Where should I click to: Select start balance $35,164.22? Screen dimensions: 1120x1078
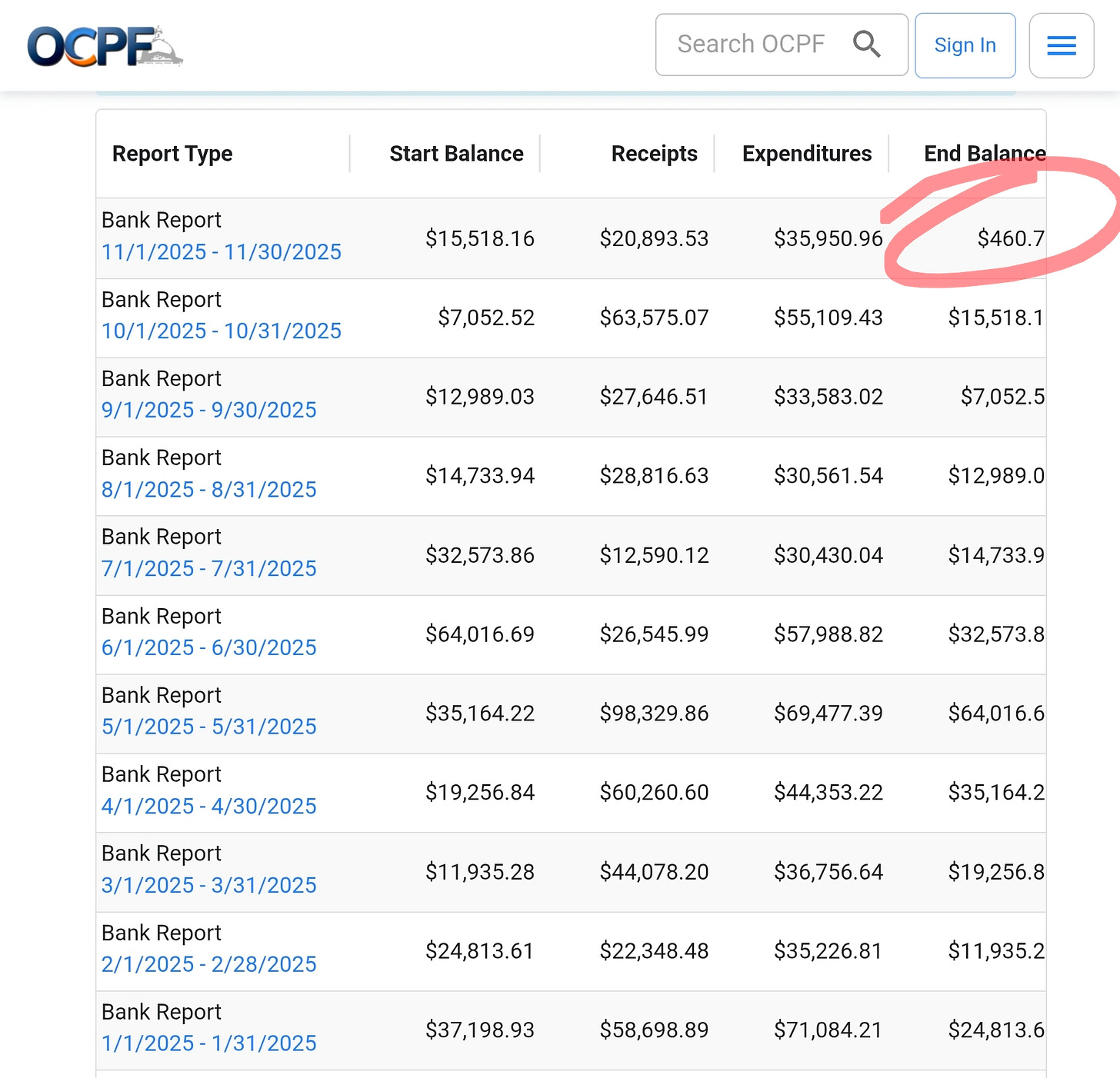coord(480,714)
